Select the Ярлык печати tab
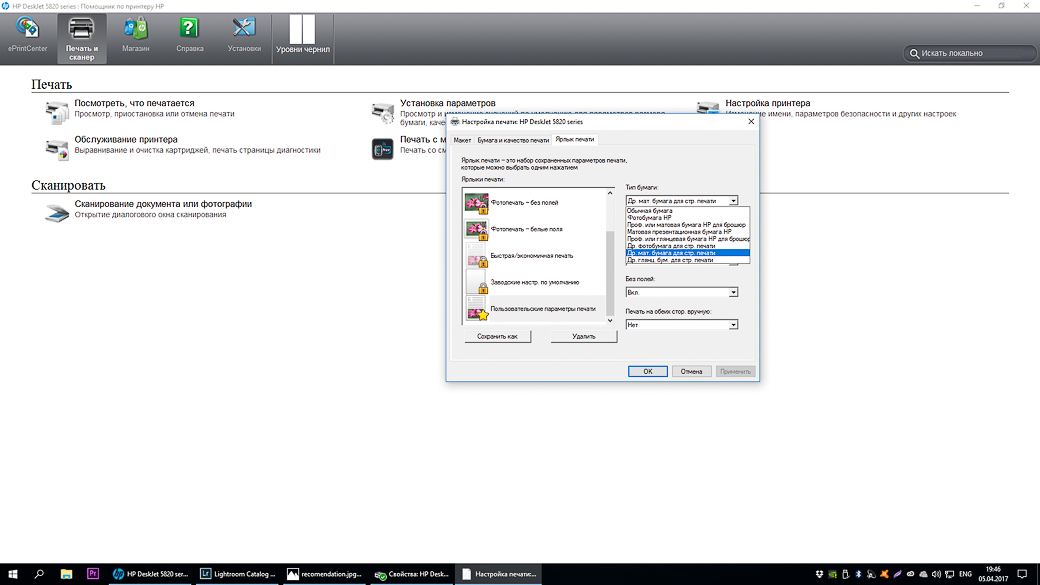This screenshot has width=1040, height=585. coord(575,139)
